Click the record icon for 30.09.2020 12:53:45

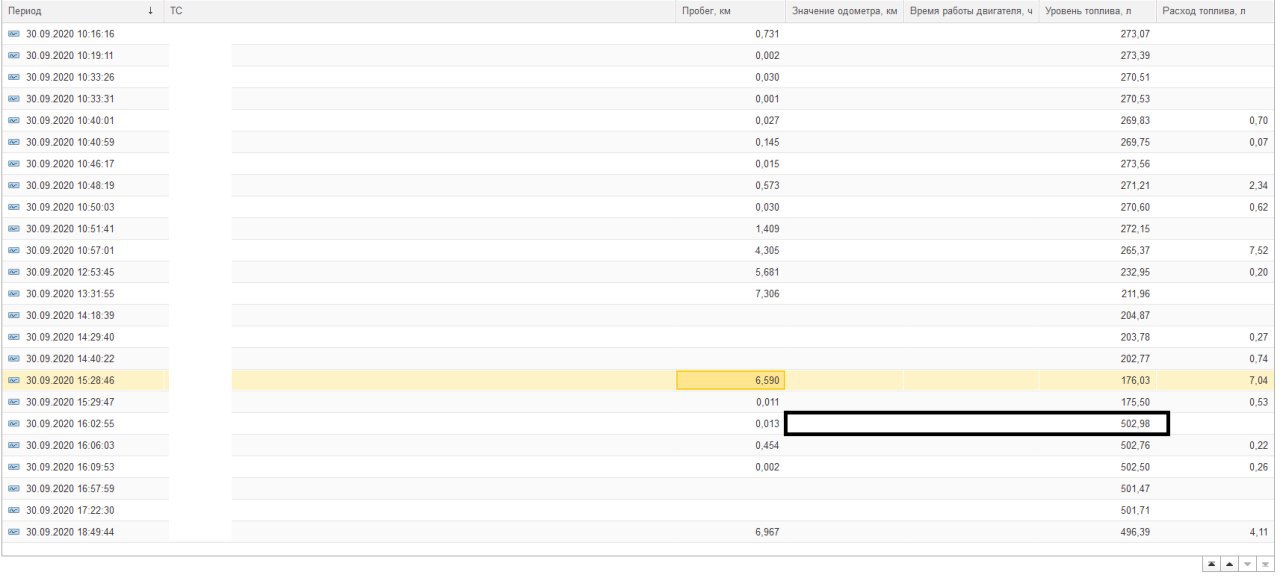(14, 272)
